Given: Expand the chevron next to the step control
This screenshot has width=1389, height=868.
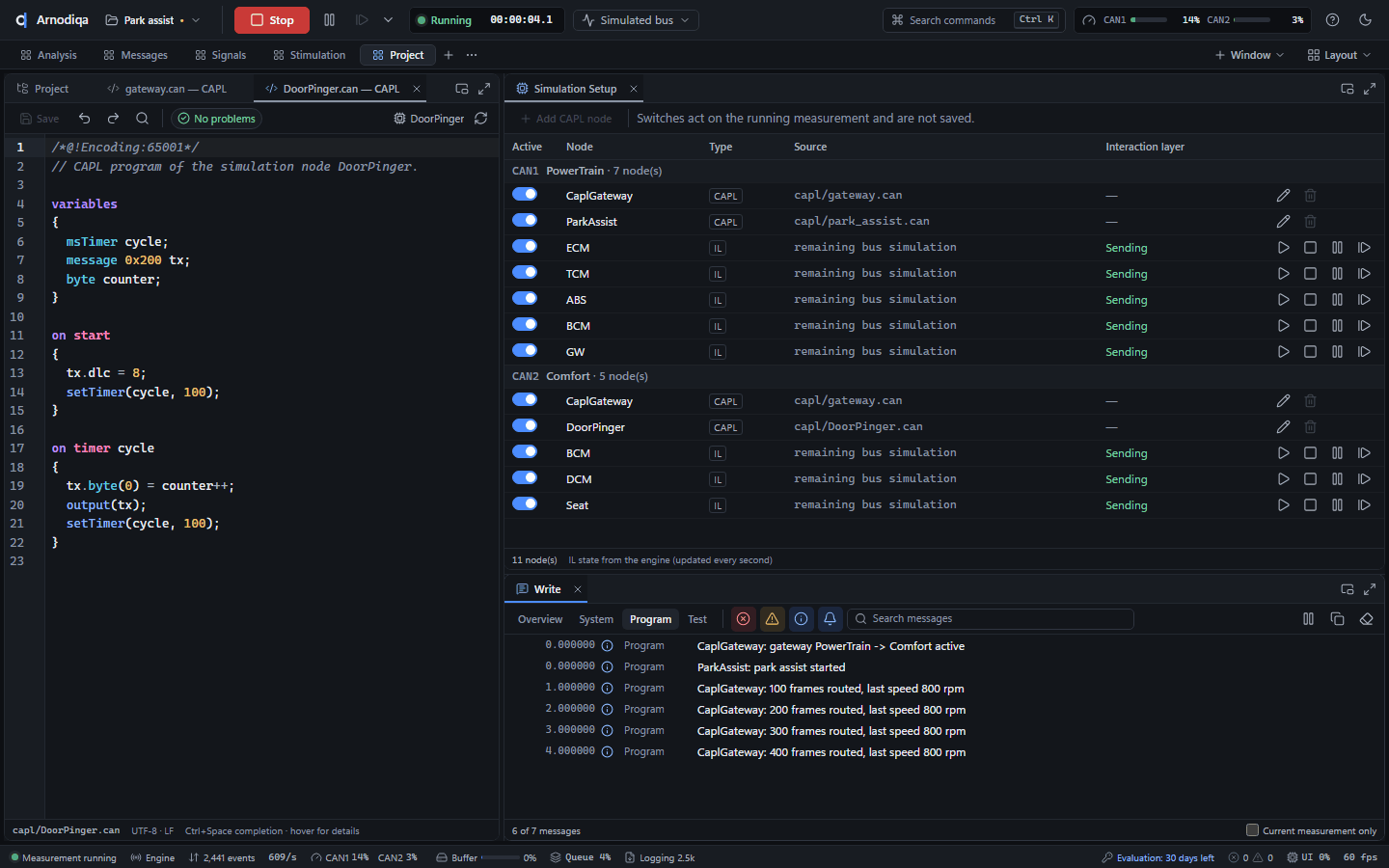Looking at the screenshot, I should click(x=388, y=20).
